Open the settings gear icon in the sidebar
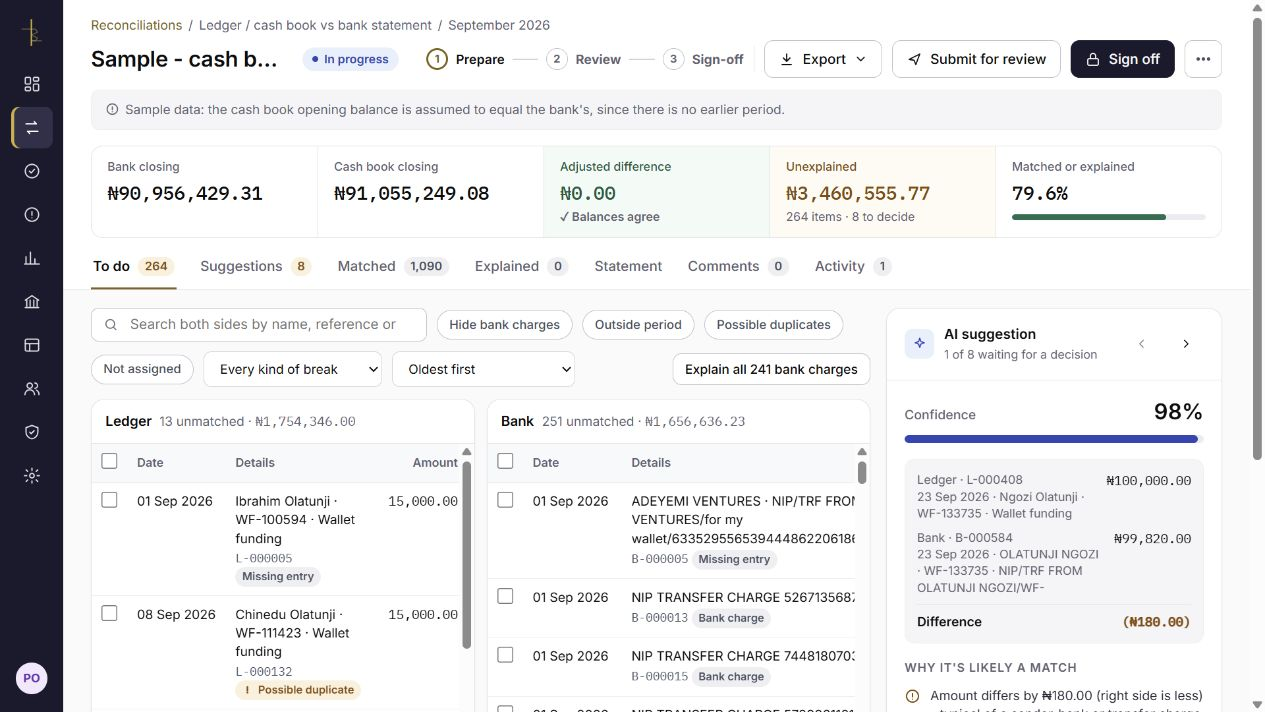Screen dimensions: 1265x712 pyautogui.click(x=32, y=476)
